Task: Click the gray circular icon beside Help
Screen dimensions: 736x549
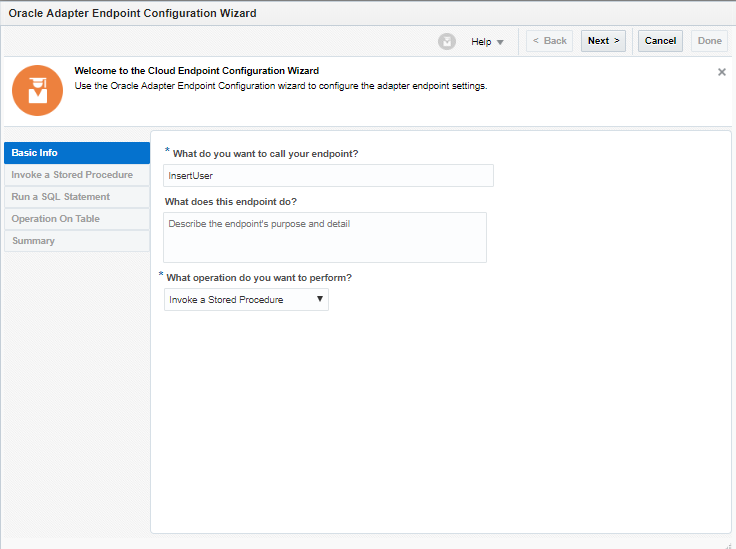Action: pos(447,41)
